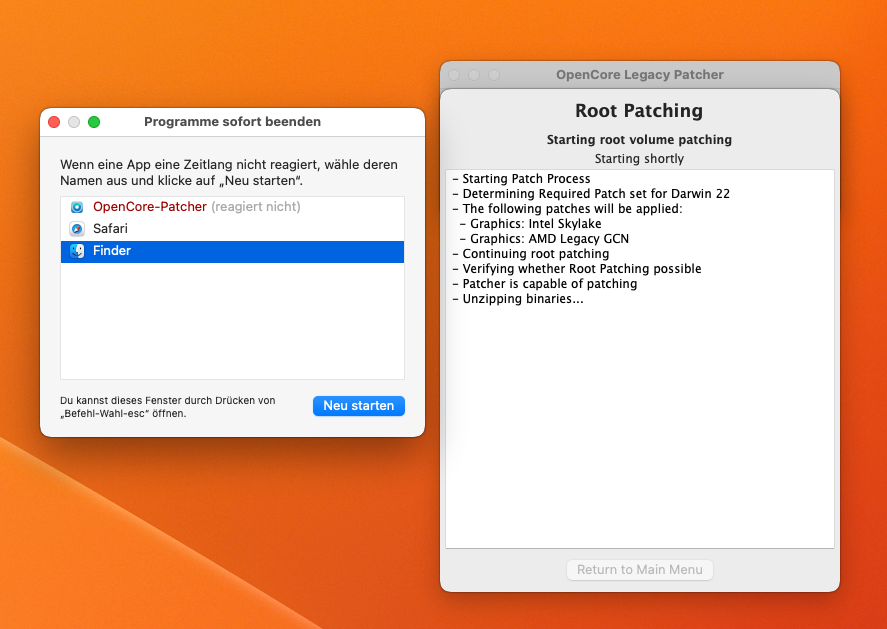Image resolution: width=887 pixels, height=629 pixels.
Task: Click 'Verifying whether Root Patching possible' line
Action: (x=577, y=269)
